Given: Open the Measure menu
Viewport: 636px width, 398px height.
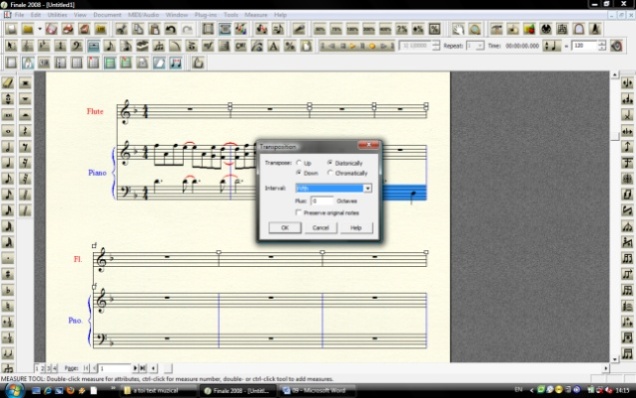Looking at the screenshot, I should click(256, 15).
